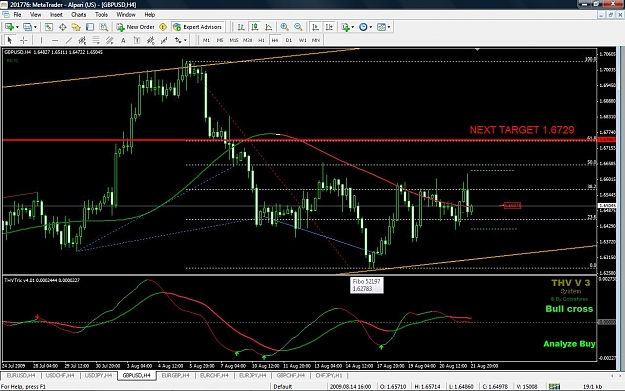The width and height of the screenshot is (625, 391).
Task: Switch to M5 timeframe
Action: [220, 40]
